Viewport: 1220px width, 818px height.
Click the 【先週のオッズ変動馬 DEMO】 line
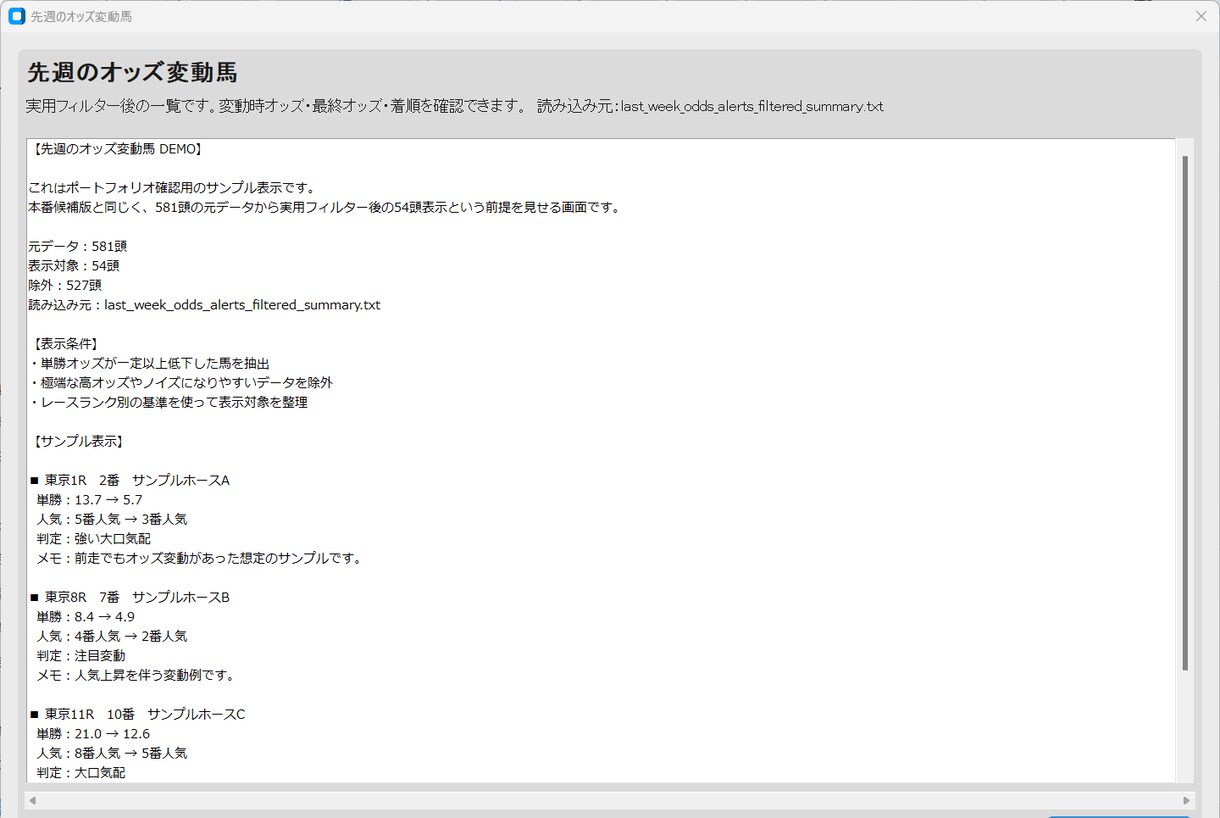pyautogui.click(x=117, y=149)
